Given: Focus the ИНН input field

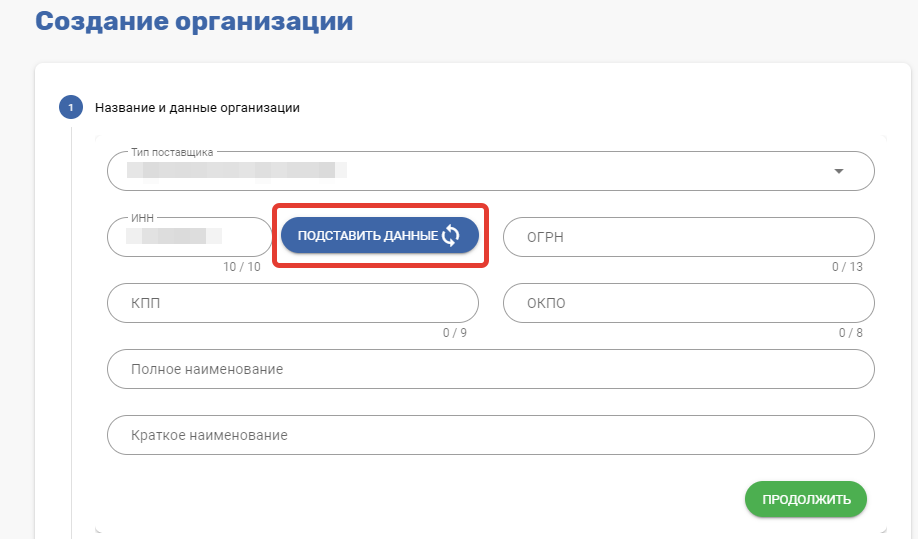Looking at the screenshot, I should [x=188, y=237].
